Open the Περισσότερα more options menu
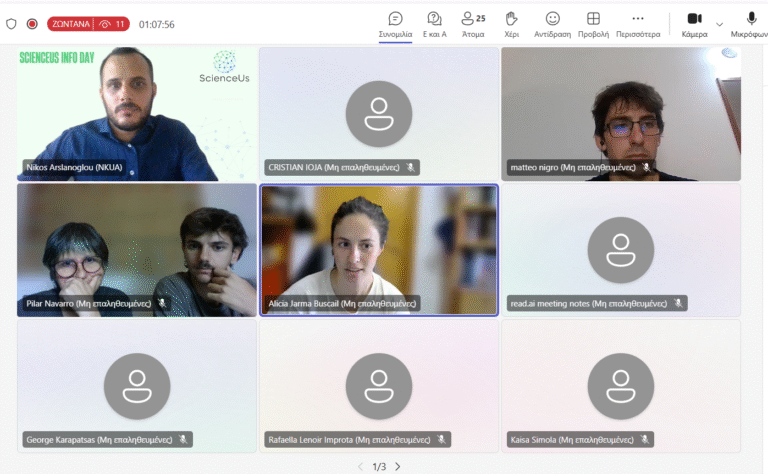 (x=638, y=24)
